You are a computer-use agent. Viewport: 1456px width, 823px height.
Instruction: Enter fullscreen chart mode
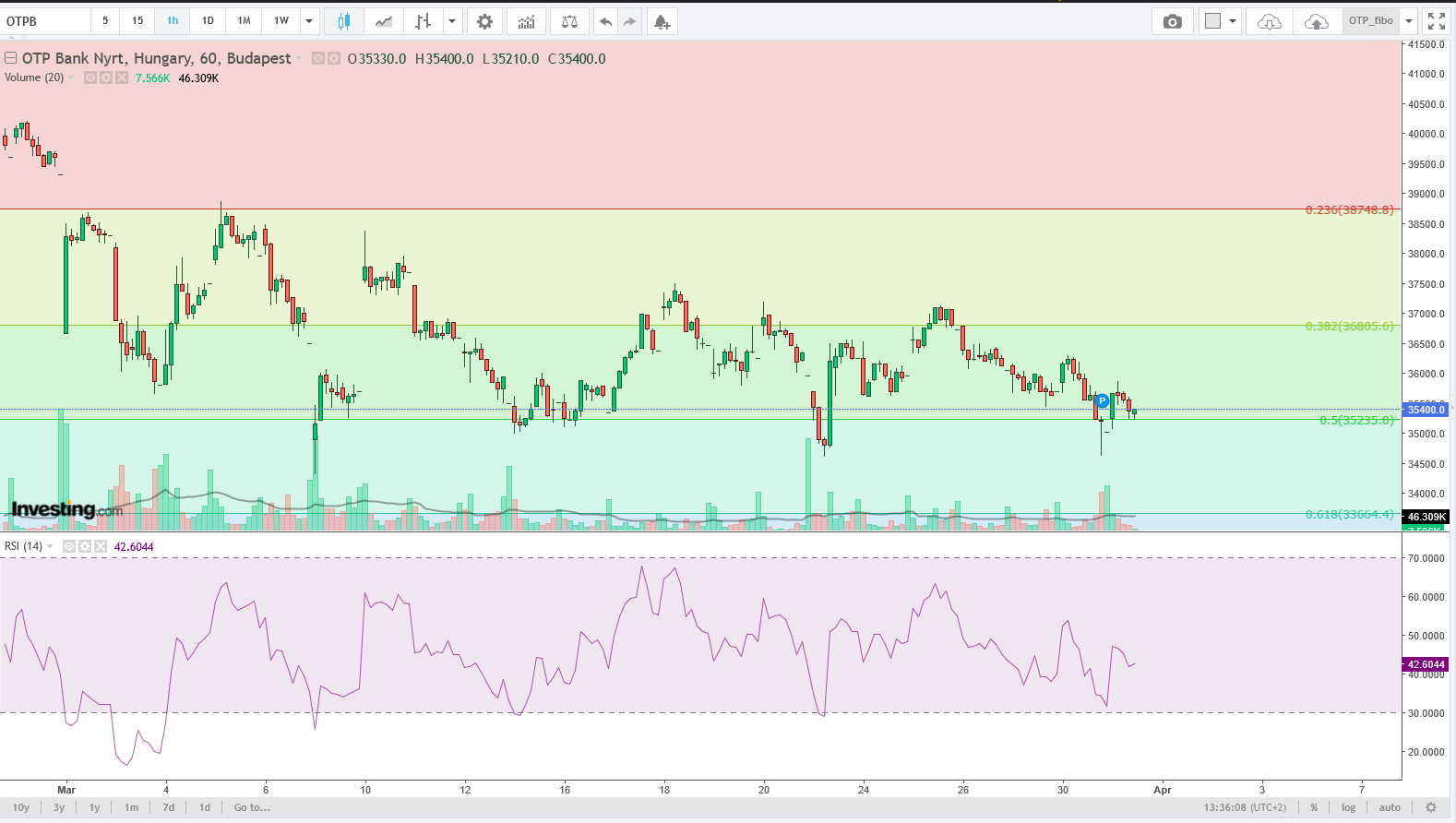coord(1436,21)
